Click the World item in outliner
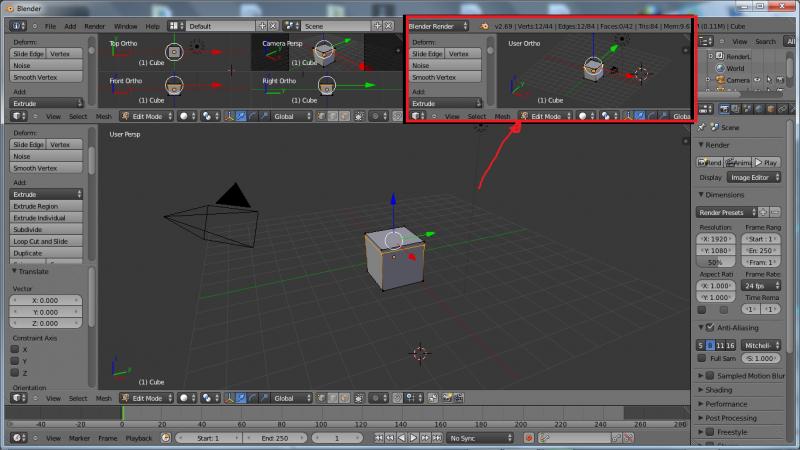The image size is (800, 450). (735, 68)
